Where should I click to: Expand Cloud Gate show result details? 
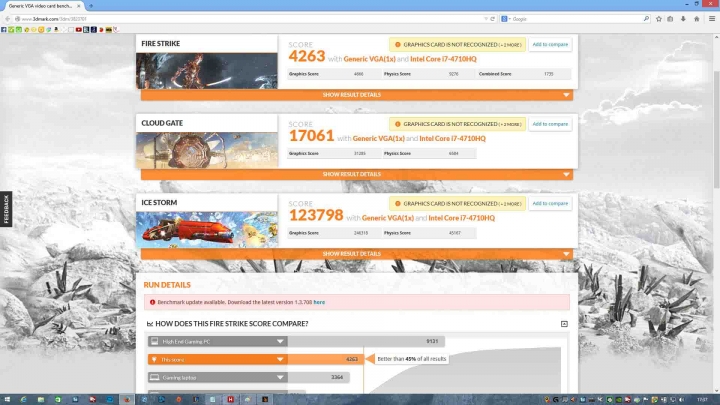pos(357,174)
